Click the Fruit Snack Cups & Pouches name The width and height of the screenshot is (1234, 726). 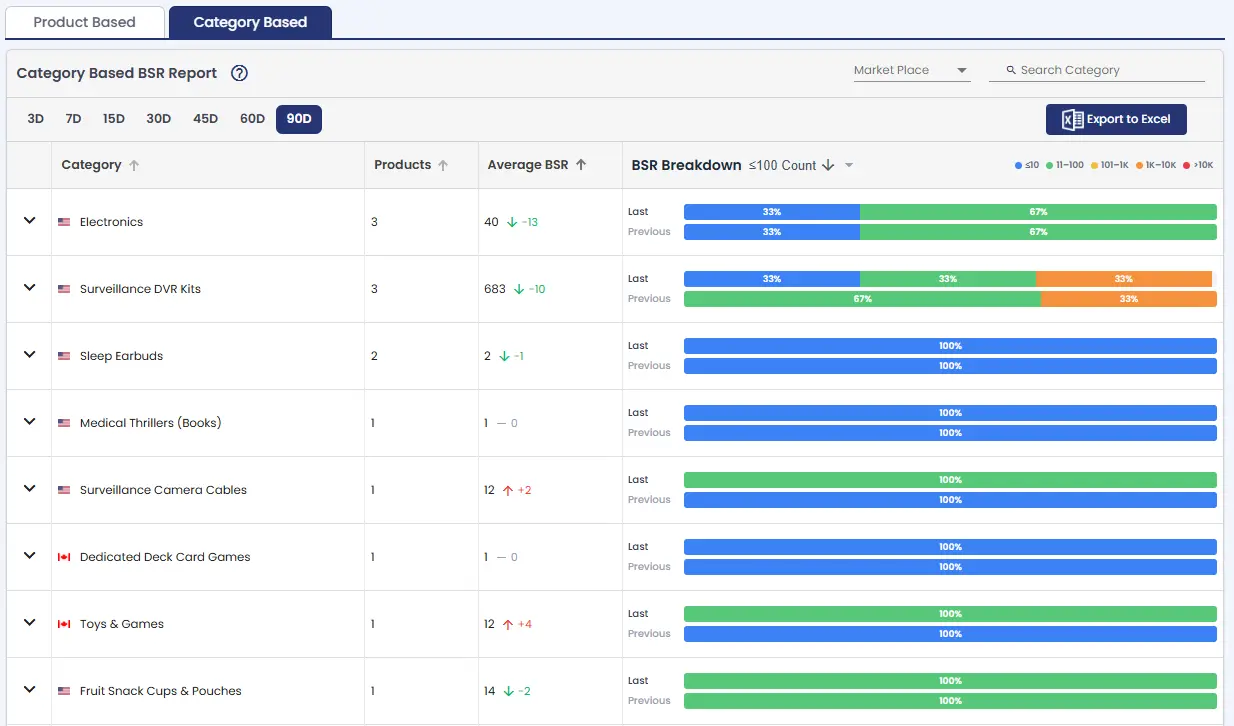click(x=161, y=691)
